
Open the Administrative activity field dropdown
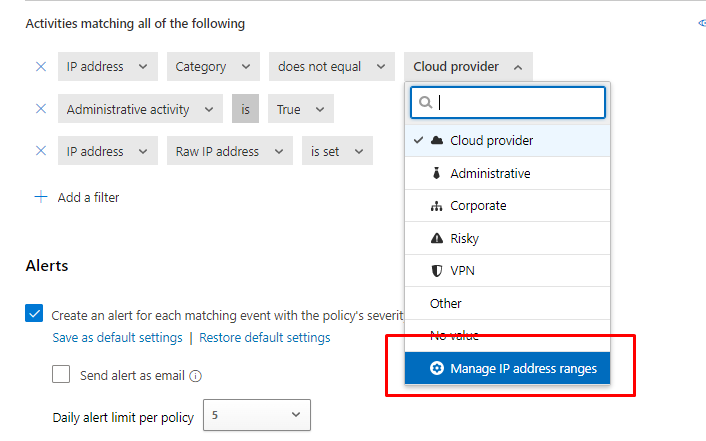click(140, 109)
